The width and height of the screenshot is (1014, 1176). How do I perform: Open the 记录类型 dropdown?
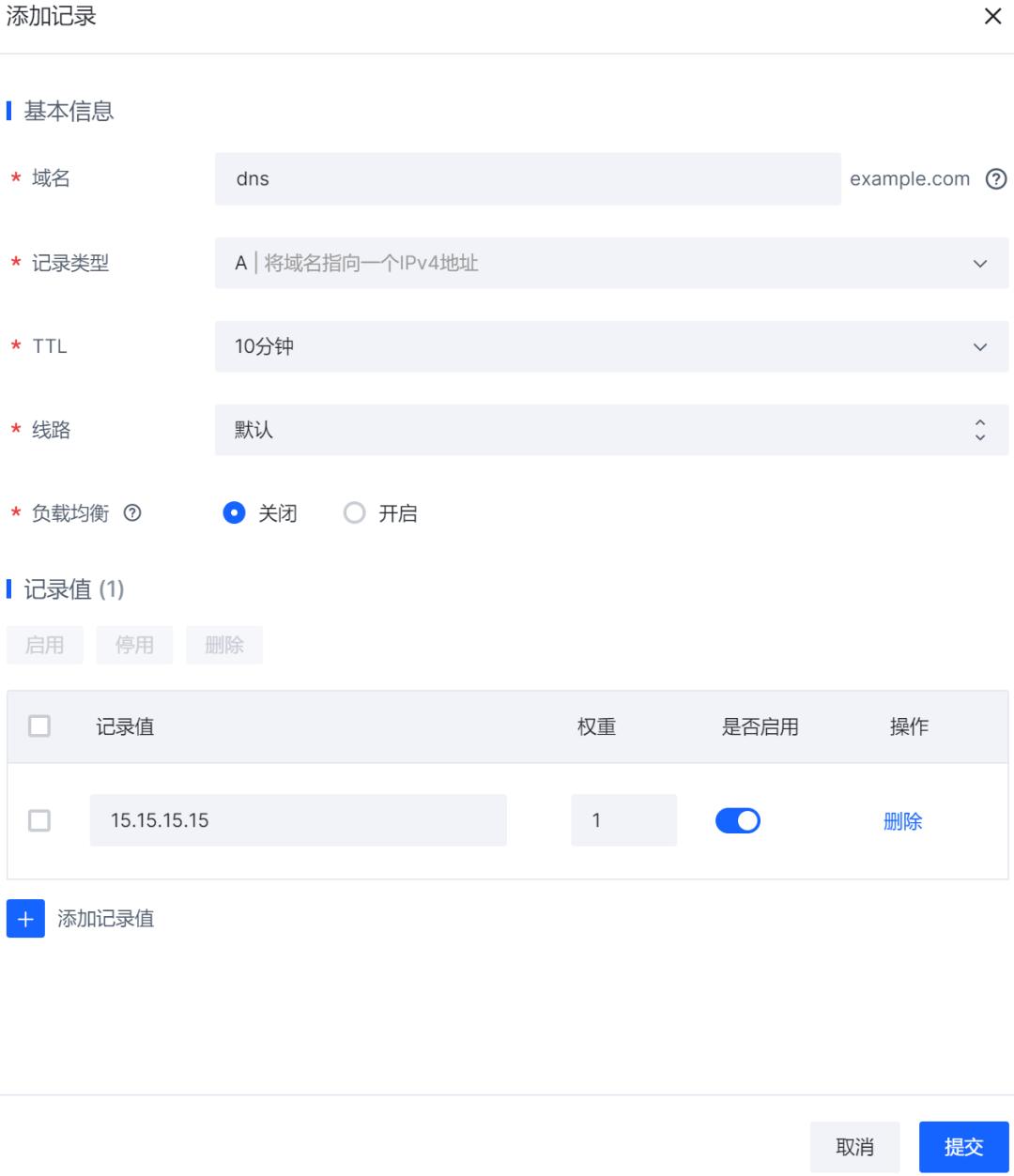click(610, 264)
